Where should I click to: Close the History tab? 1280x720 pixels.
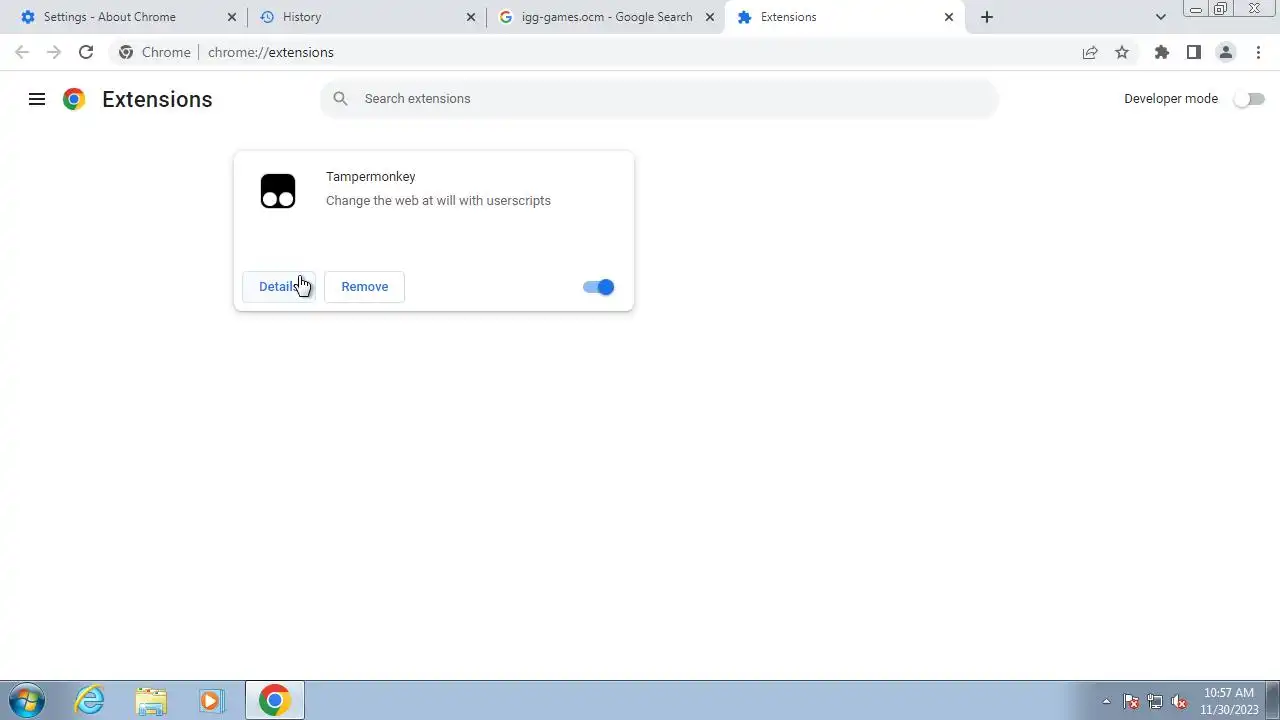coord(471,17)
